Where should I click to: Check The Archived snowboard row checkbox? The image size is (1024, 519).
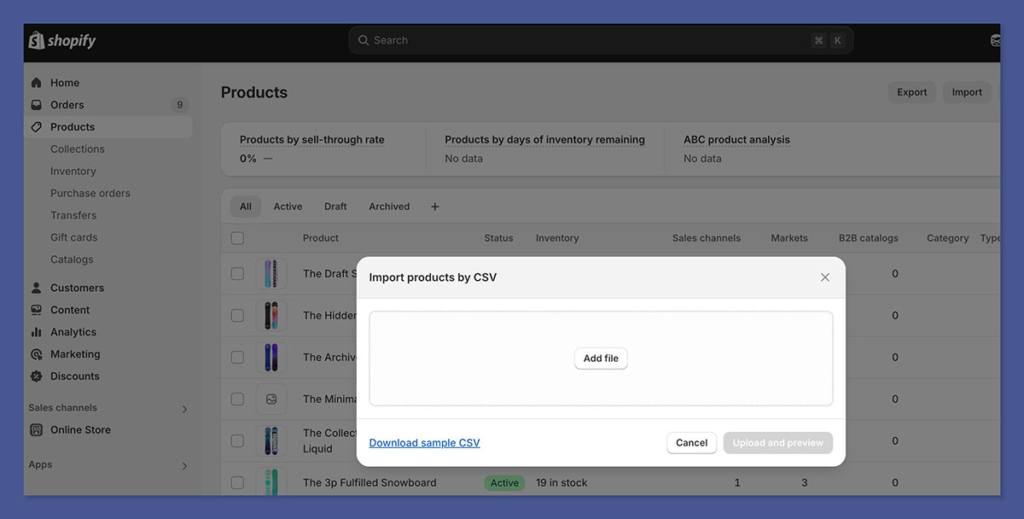[237, 357]
